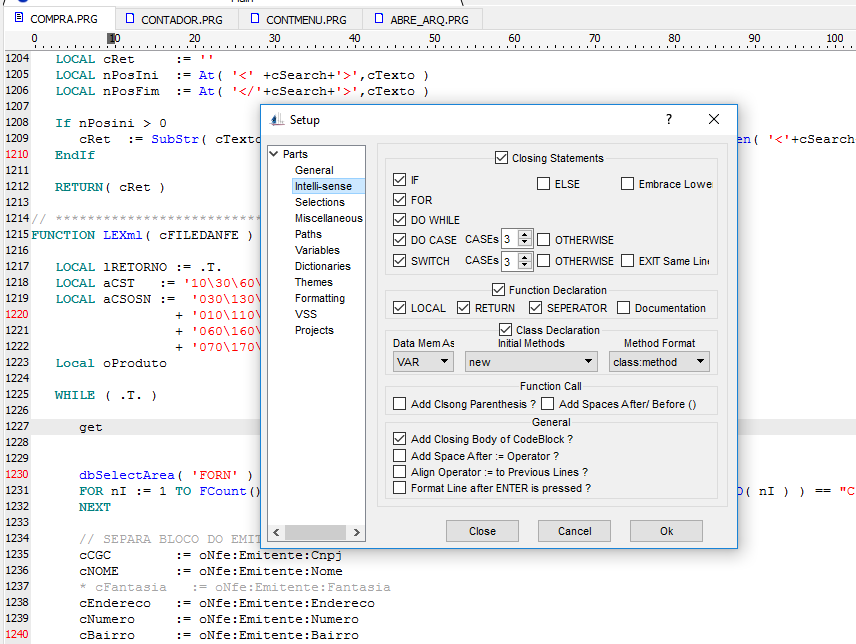Open the Data Mem As VAR dropdown
856x644 pixels.
[x=423, y=362]
